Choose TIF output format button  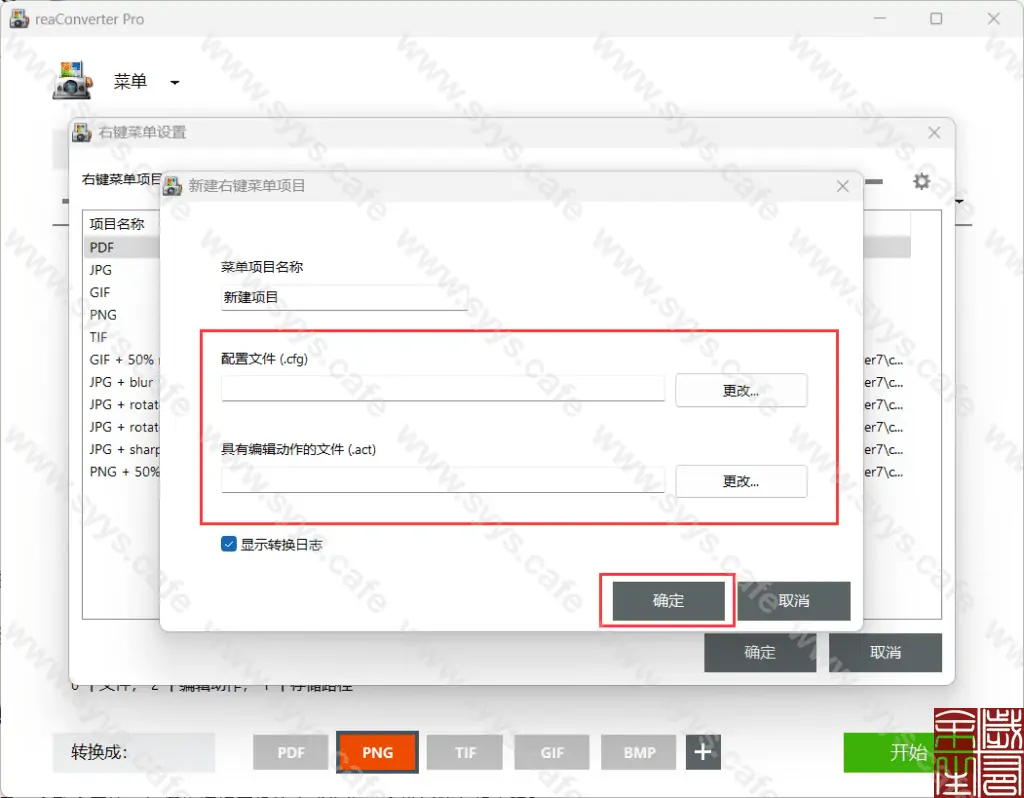(x=465, y=752)
